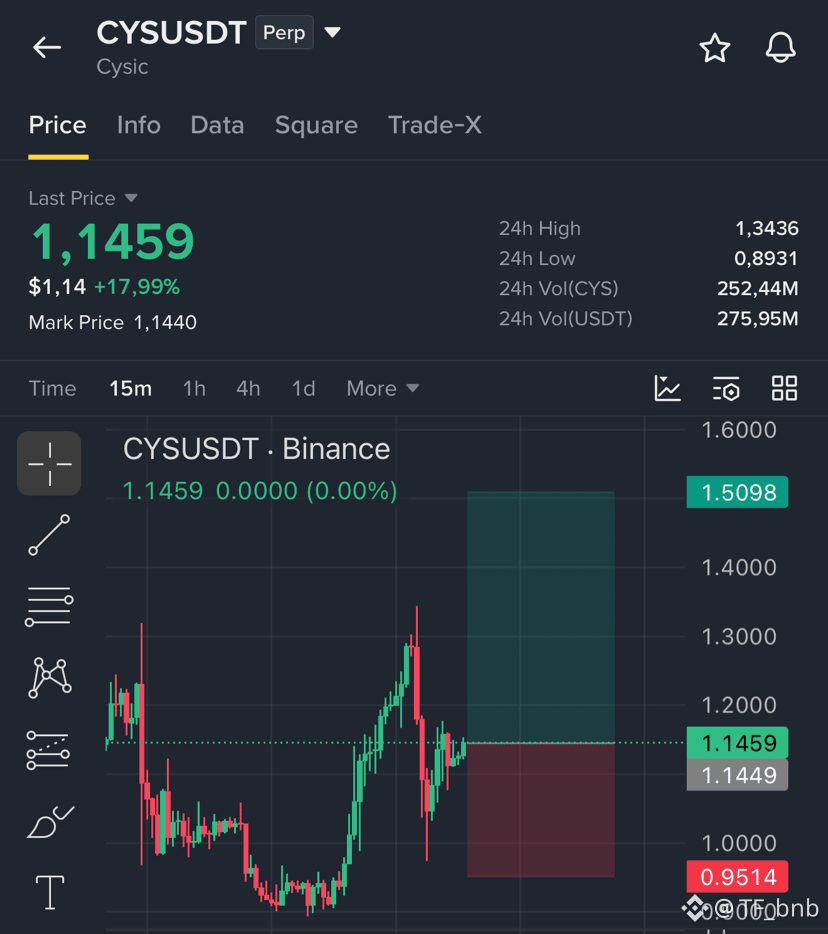Switch to the Price tab

click(58, 125)
